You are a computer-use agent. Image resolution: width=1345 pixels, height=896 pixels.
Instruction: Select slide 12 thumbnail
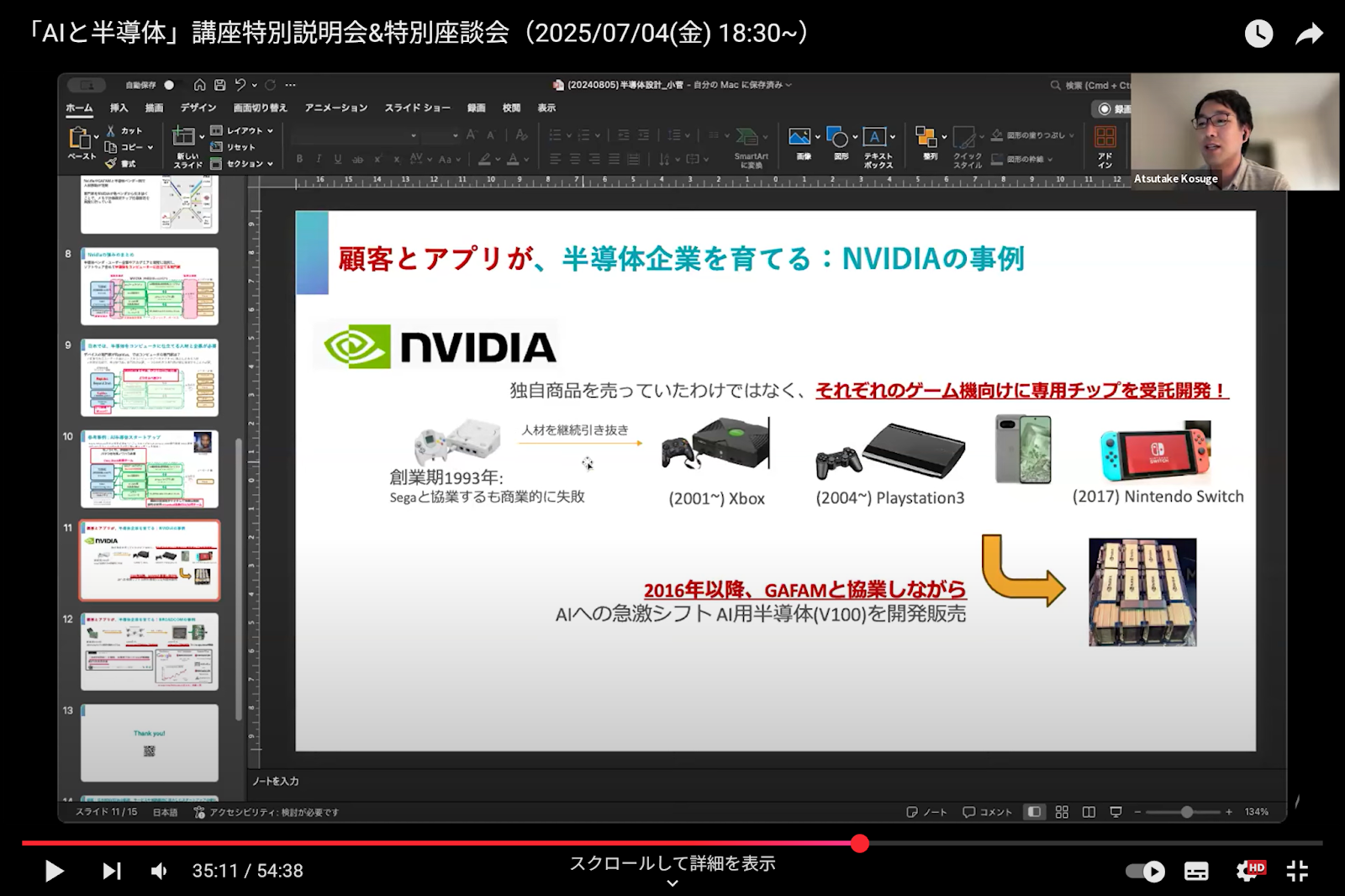tap(150, 651)
